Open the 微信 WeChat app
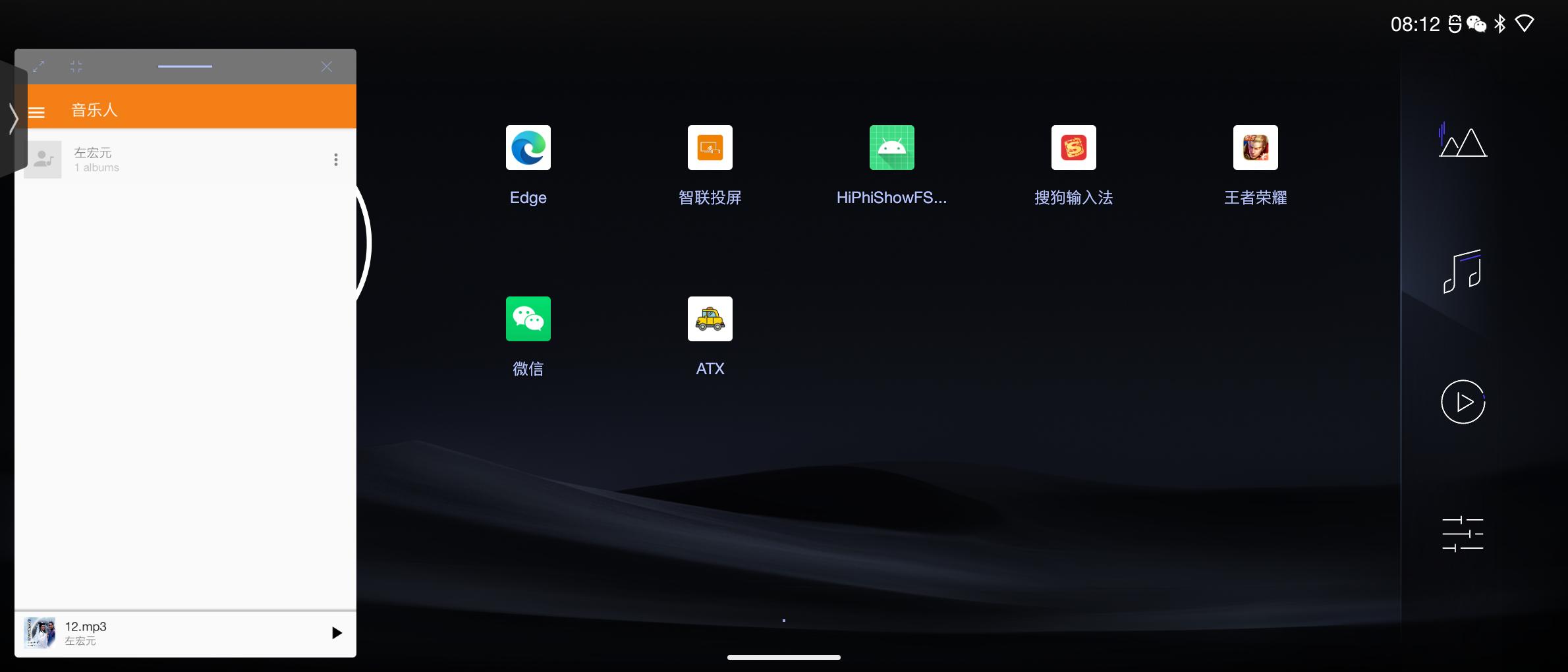 point(528,319)
